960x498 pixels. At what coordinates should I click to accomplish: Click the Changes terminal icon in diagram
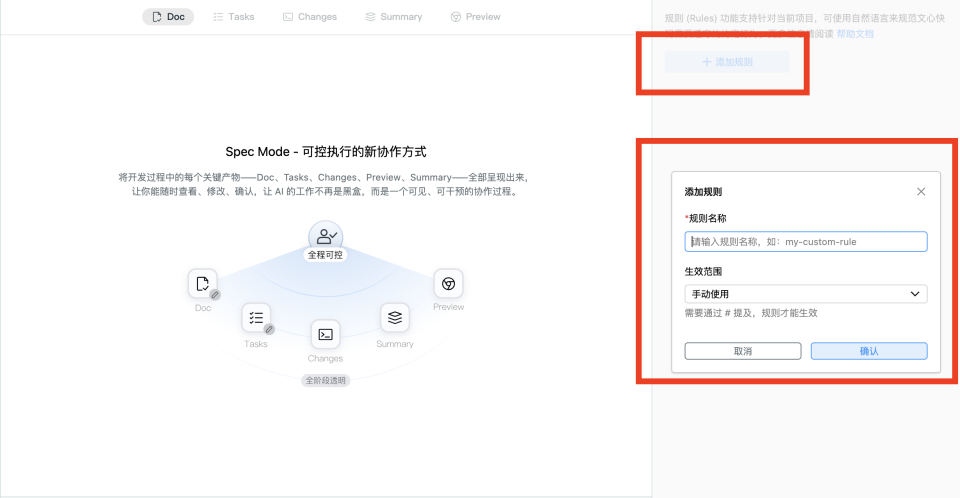click(325, 334)
